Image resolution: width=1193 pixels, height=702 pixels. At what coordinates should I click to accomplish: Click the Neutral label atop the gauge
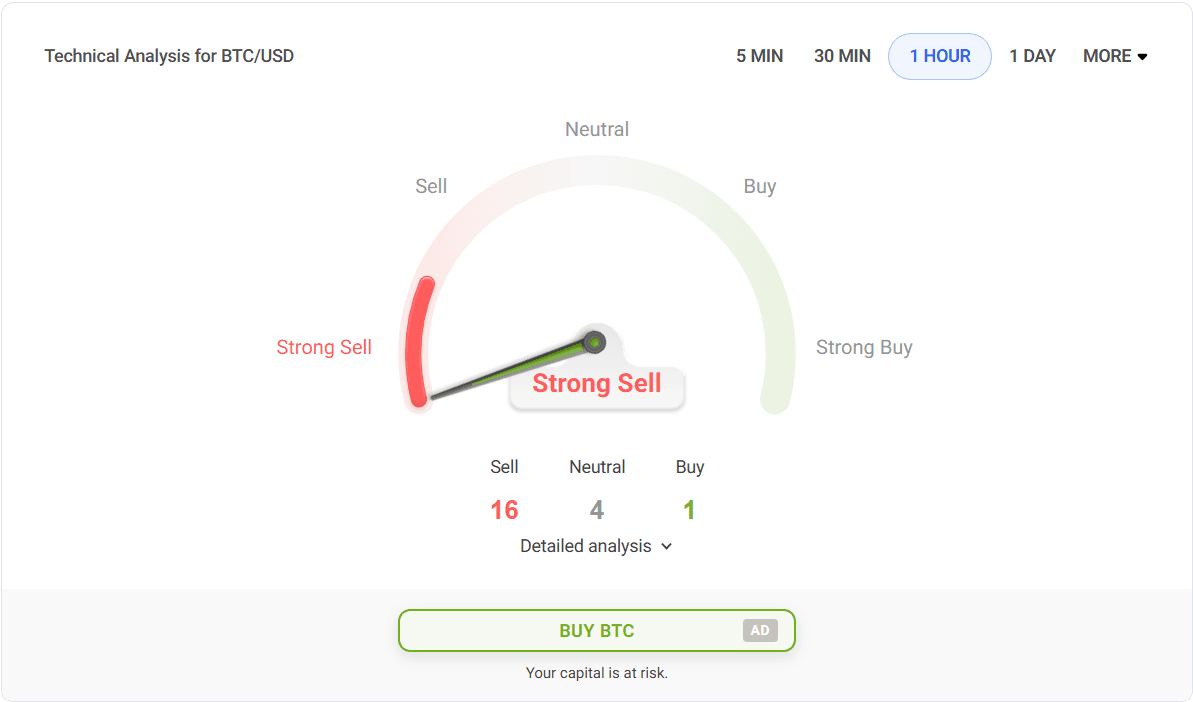(596, 129)
